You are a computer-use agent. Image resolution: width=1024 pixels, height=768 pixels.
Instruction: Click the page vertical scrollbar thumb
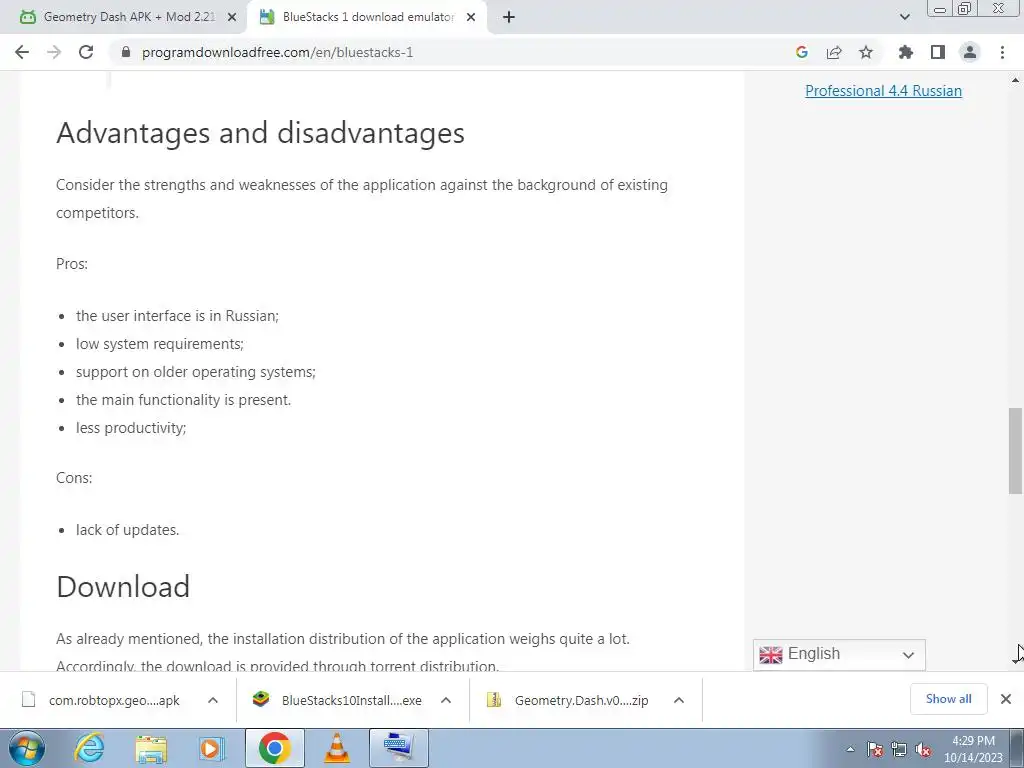pos(1015,451)
